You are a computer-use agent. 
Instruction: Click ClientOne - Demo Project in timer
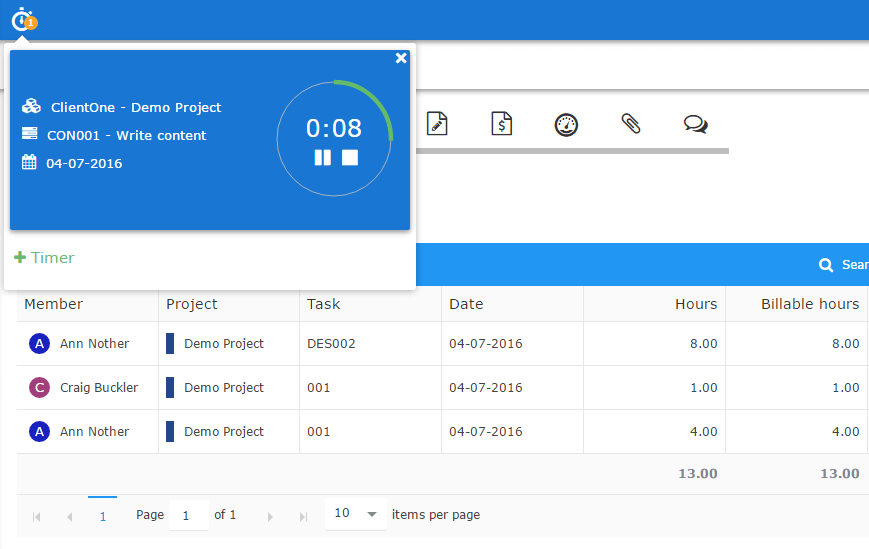tap(136, 107)
